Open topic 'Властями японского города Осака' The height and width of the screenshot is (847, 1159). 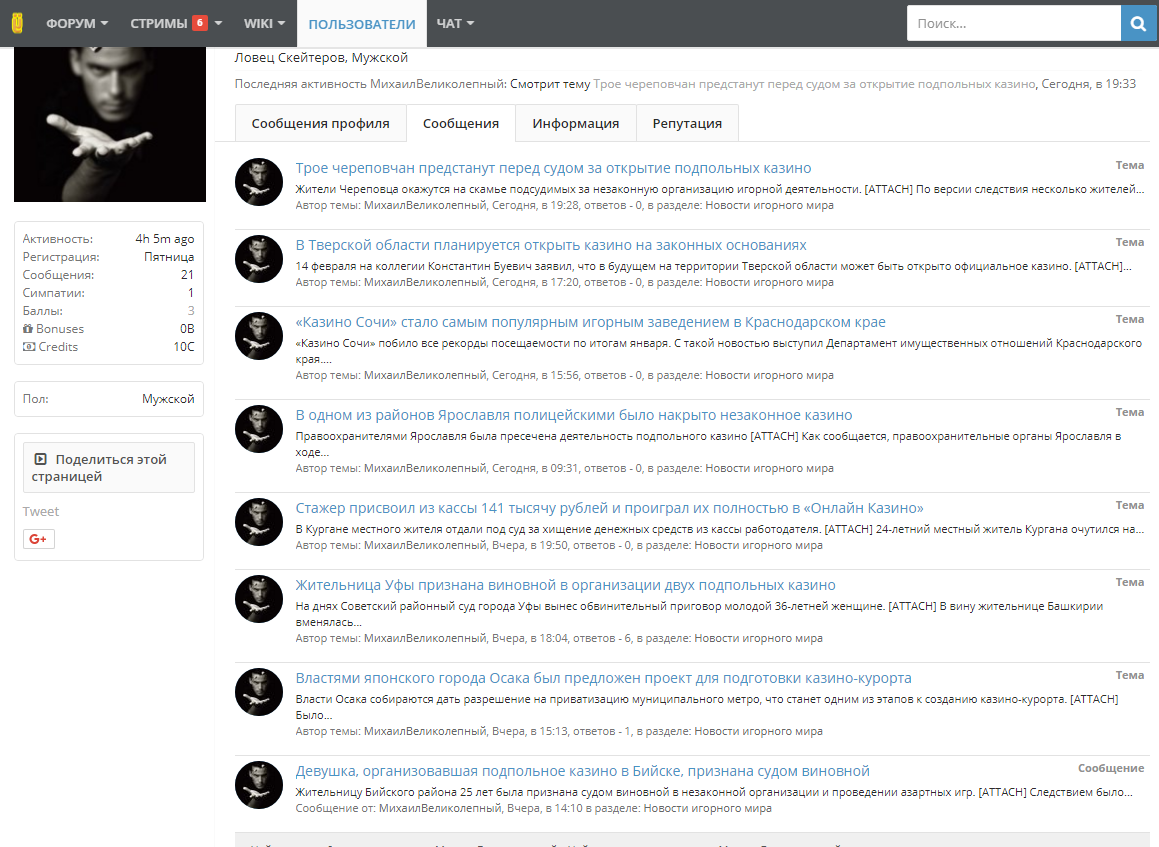(603, 678)
